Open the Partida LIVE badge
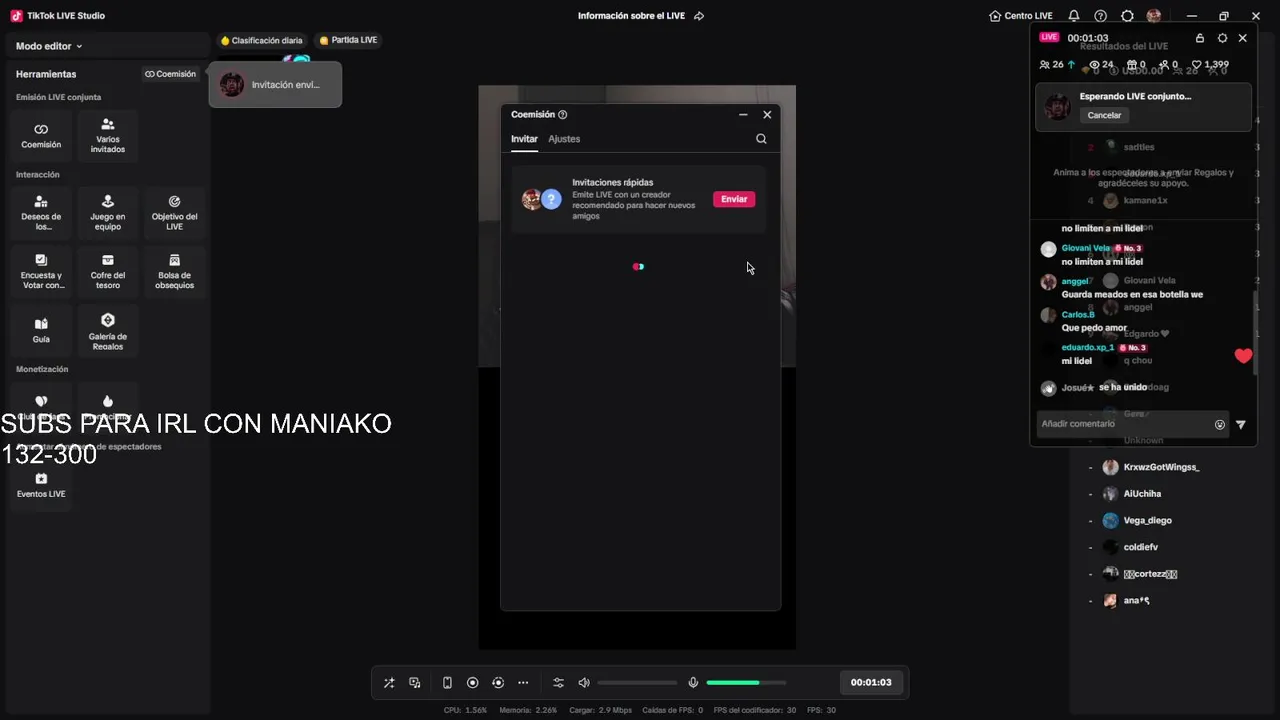This screenshot has height=720, width=1280. click(x=348, y=40)
